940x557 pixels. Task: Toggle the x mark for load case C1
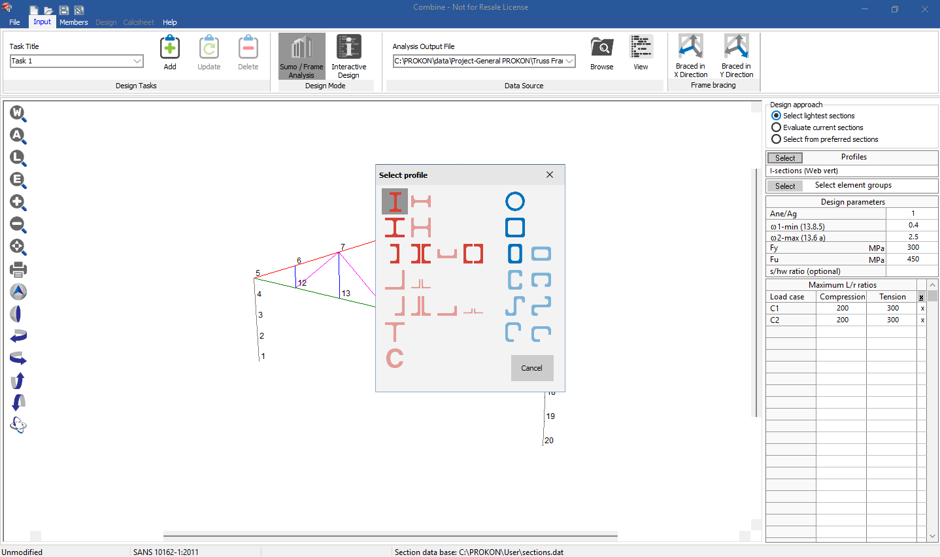click(x=922, y=308)
